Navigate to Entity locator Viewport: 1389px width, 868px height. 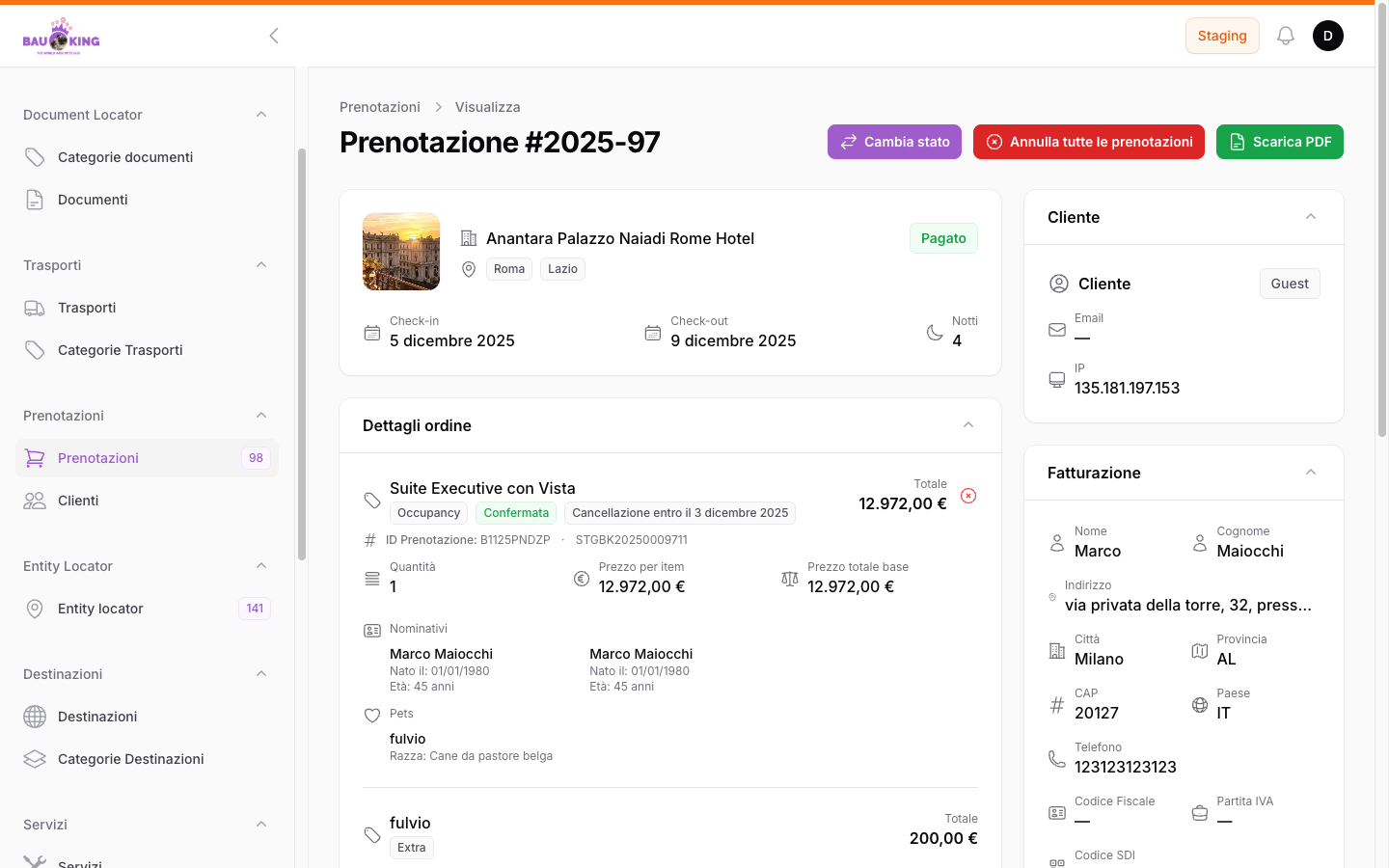tap(147, 609)
